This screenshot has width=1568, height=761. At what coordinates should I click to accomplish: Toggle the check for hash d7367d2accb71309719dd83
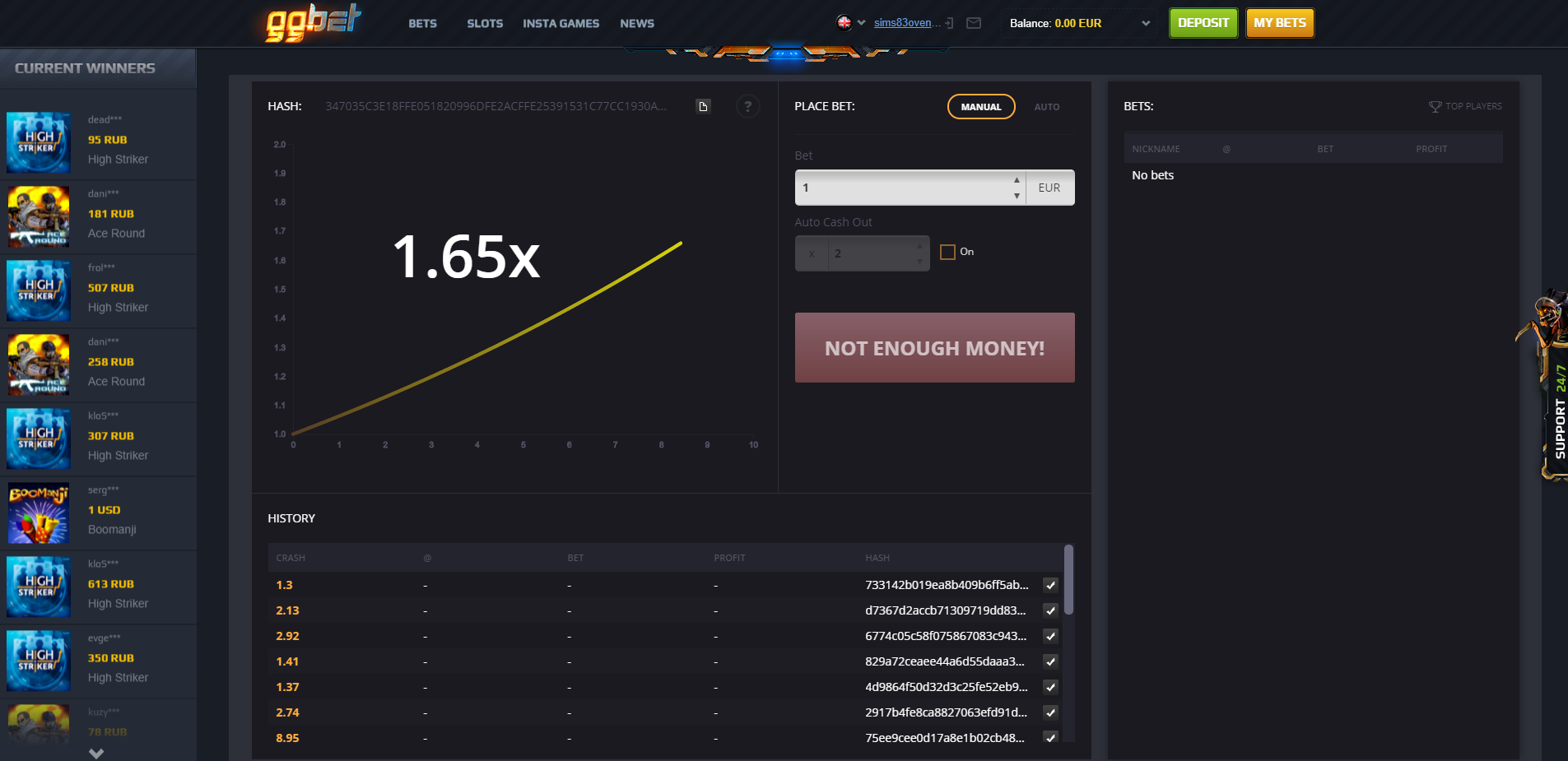click(1050, 610)
